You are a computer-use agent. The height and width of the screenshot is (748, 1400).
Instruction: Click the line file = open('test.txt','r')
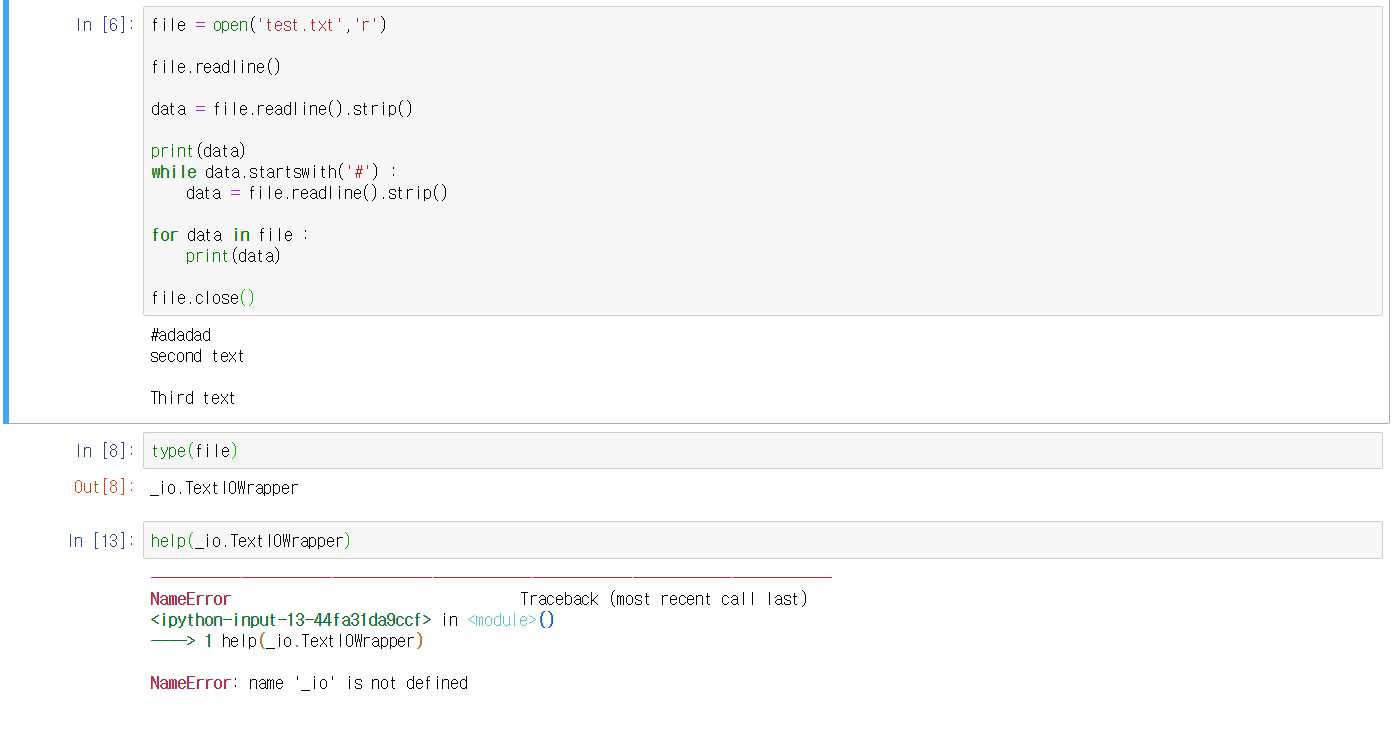269,25
